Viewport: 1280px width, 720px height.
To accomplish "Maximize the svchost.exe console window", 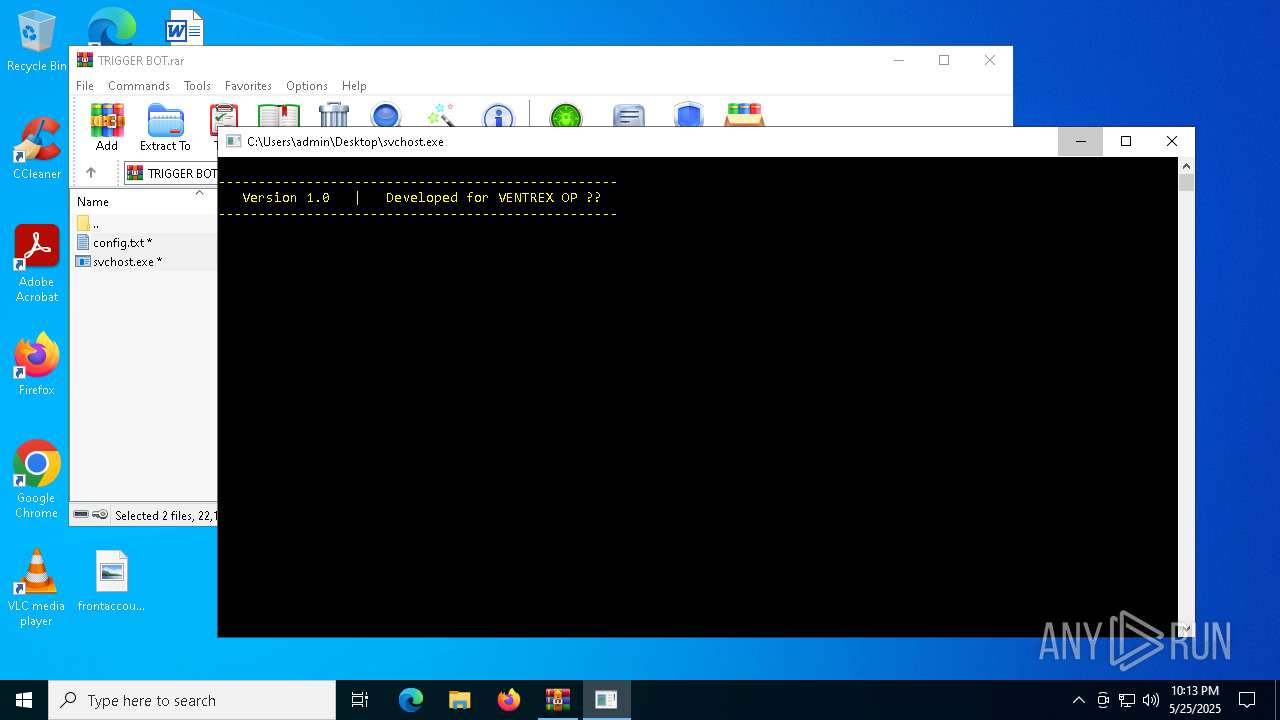I will (1126, 141).
